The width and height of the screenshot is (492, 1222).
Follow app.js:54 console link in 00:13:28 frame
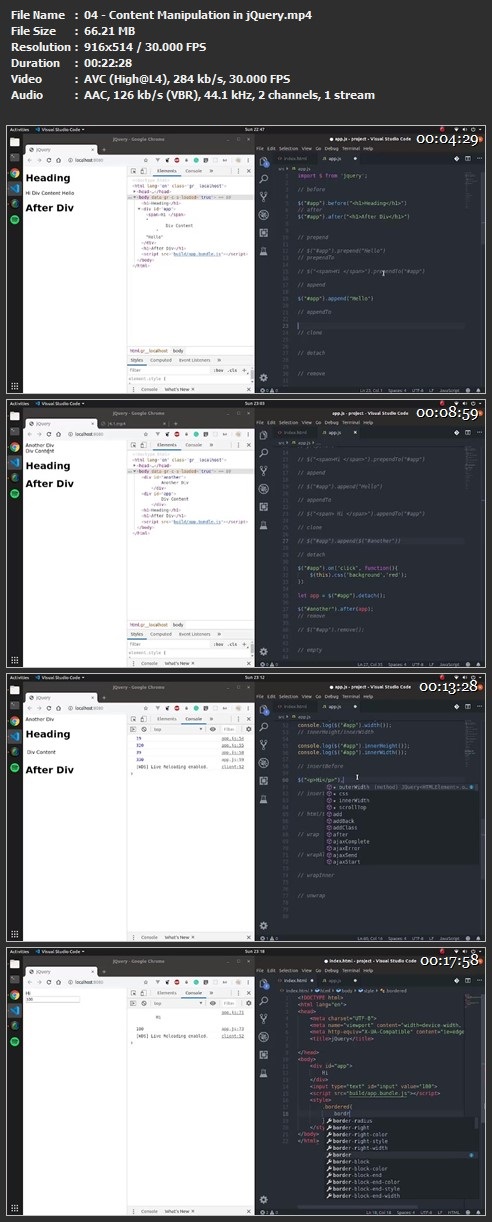(233, 738)
